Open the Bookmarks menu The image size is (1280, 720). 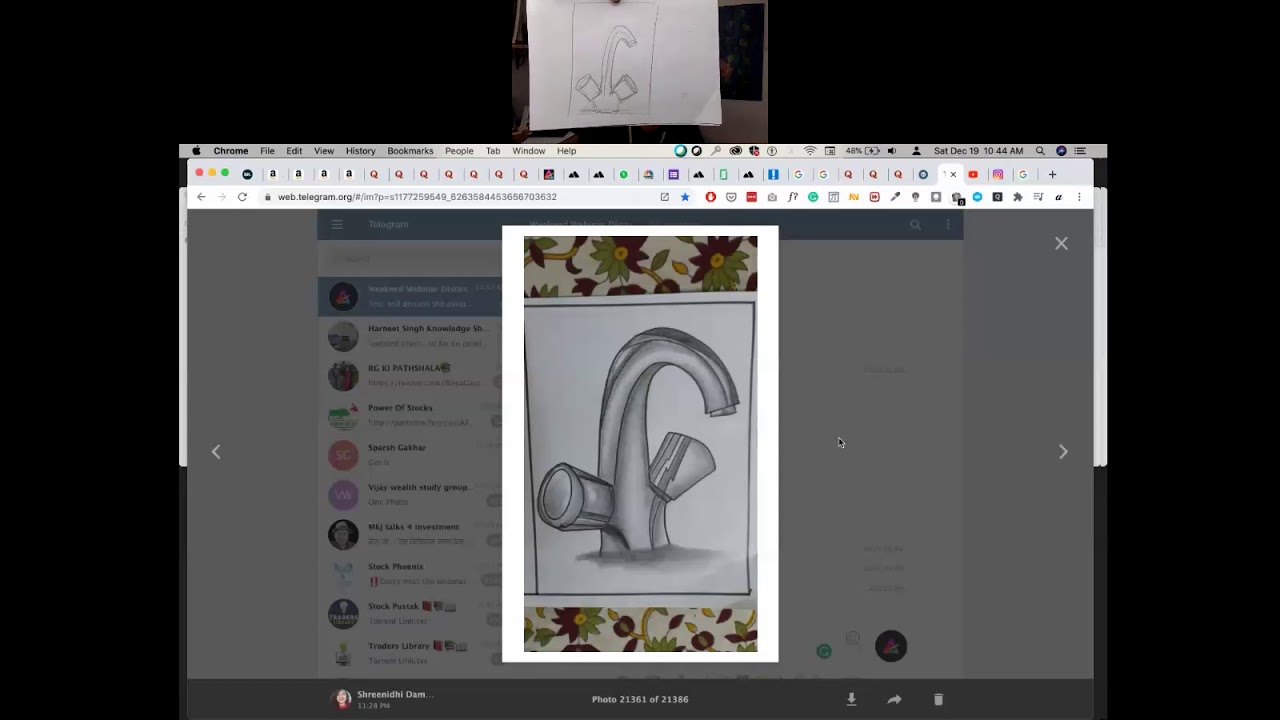(x=410, y=151)
